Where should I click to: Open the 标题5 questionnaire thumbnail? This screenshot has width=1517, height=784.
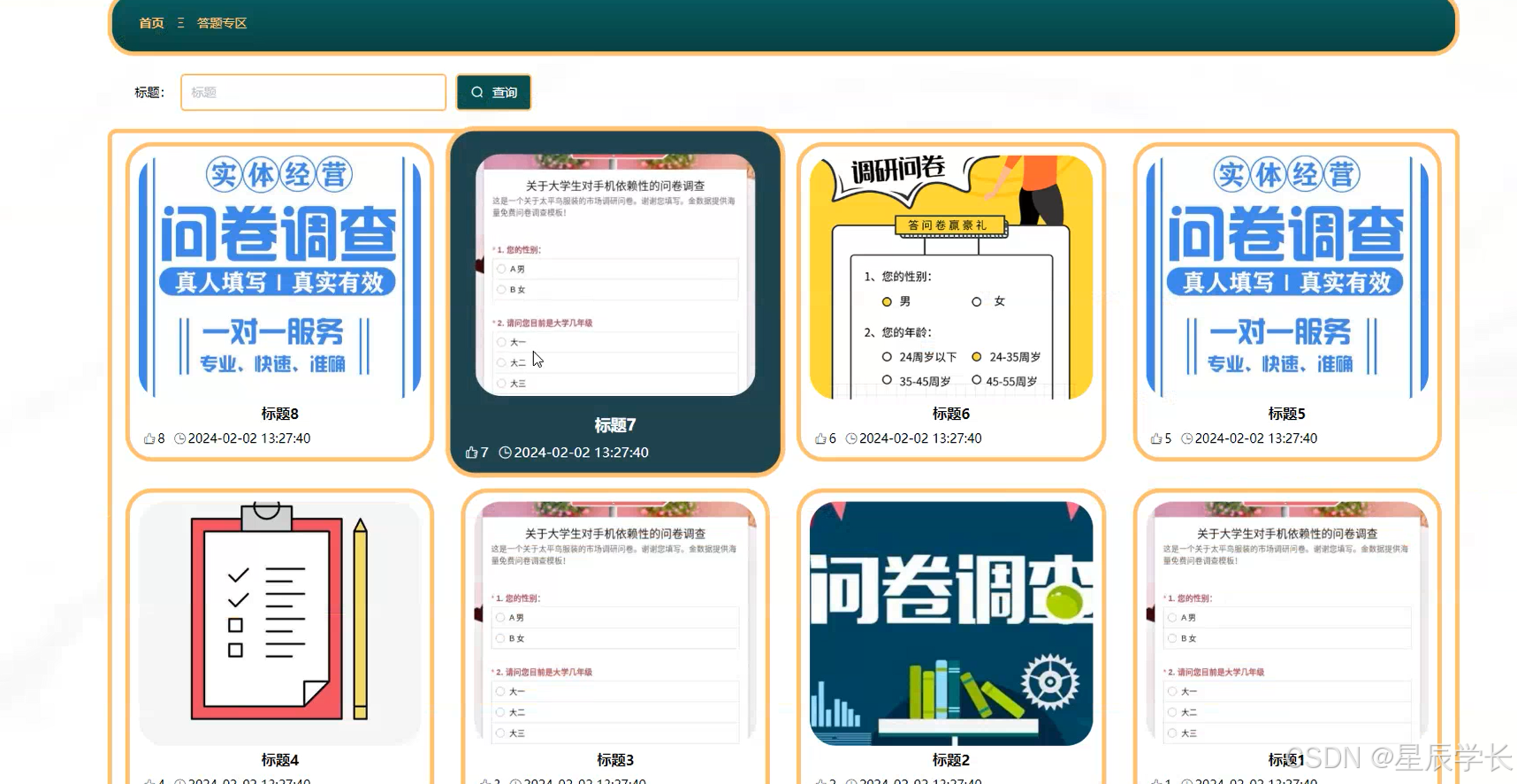pos(1287,277)
